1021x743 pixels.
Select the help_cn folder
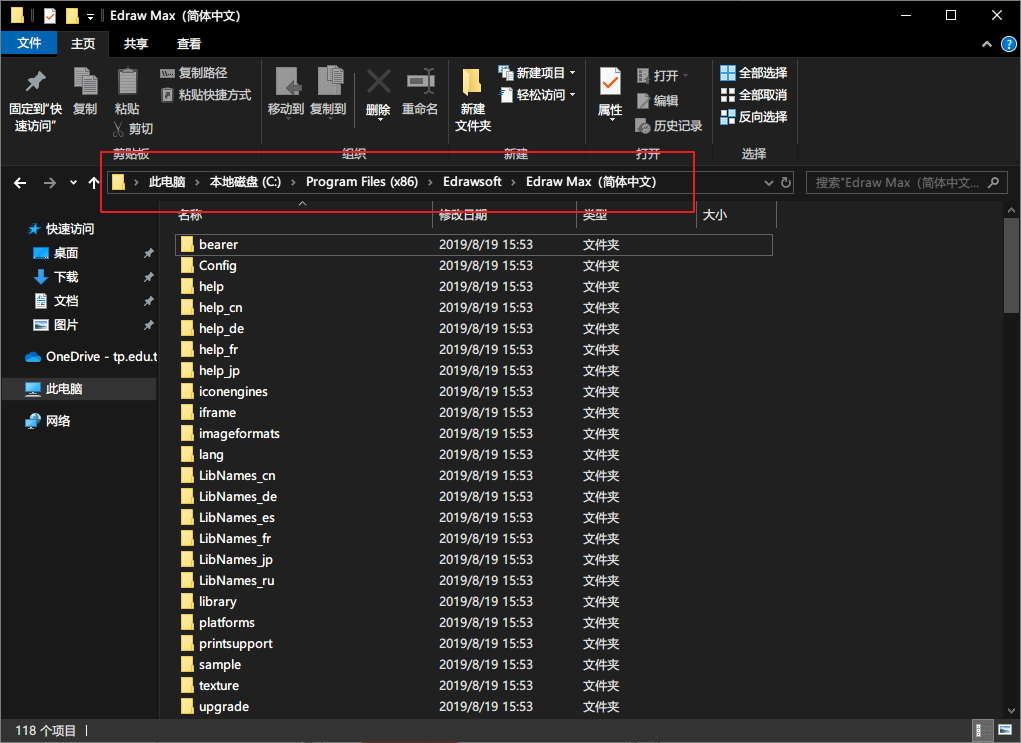(x=473, y=307)
